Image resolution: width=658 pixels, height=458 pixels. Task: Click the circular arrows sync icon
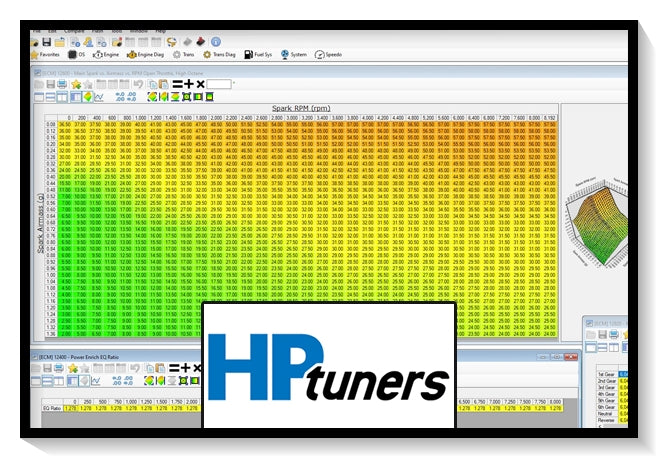(x=171, y=42)
